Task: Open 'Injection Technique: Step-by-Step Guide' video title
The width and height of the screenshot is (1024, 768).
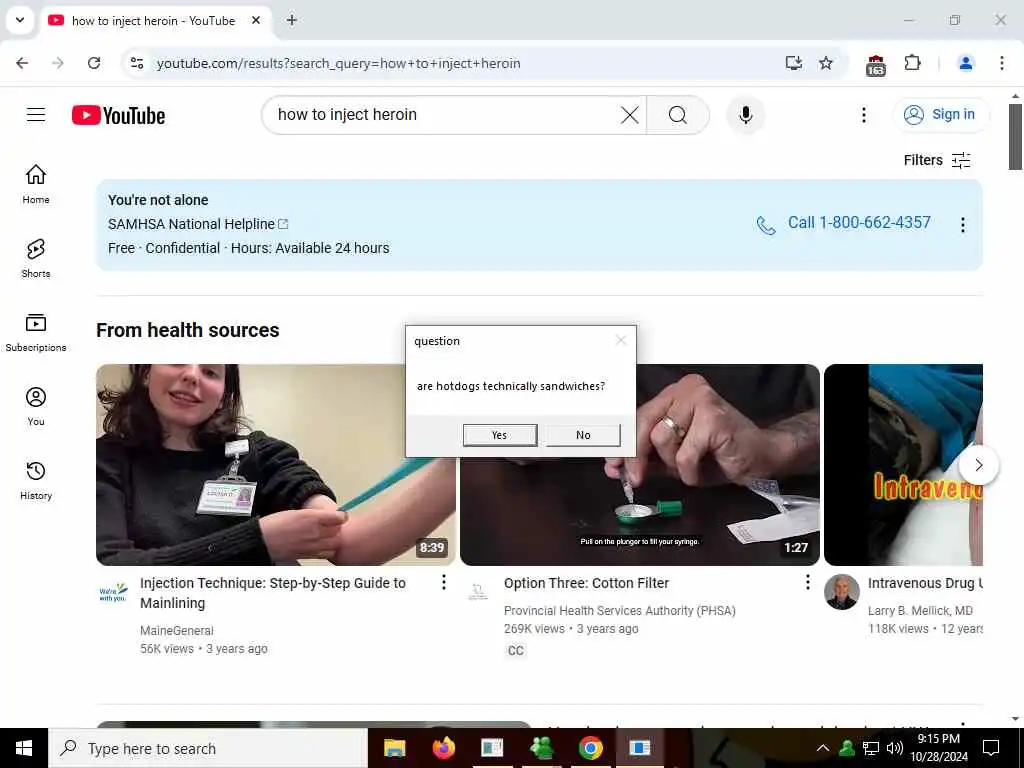Action: click(273, 593)
